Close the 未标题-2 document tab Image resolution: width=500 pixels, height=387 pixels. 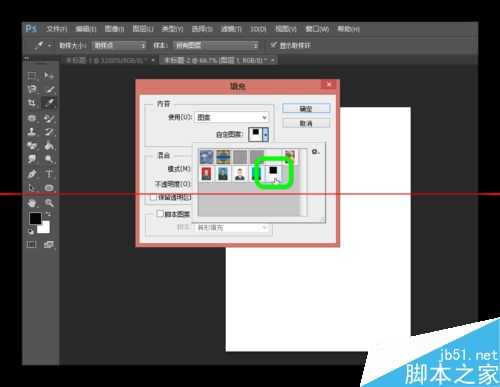coord(273,60)
